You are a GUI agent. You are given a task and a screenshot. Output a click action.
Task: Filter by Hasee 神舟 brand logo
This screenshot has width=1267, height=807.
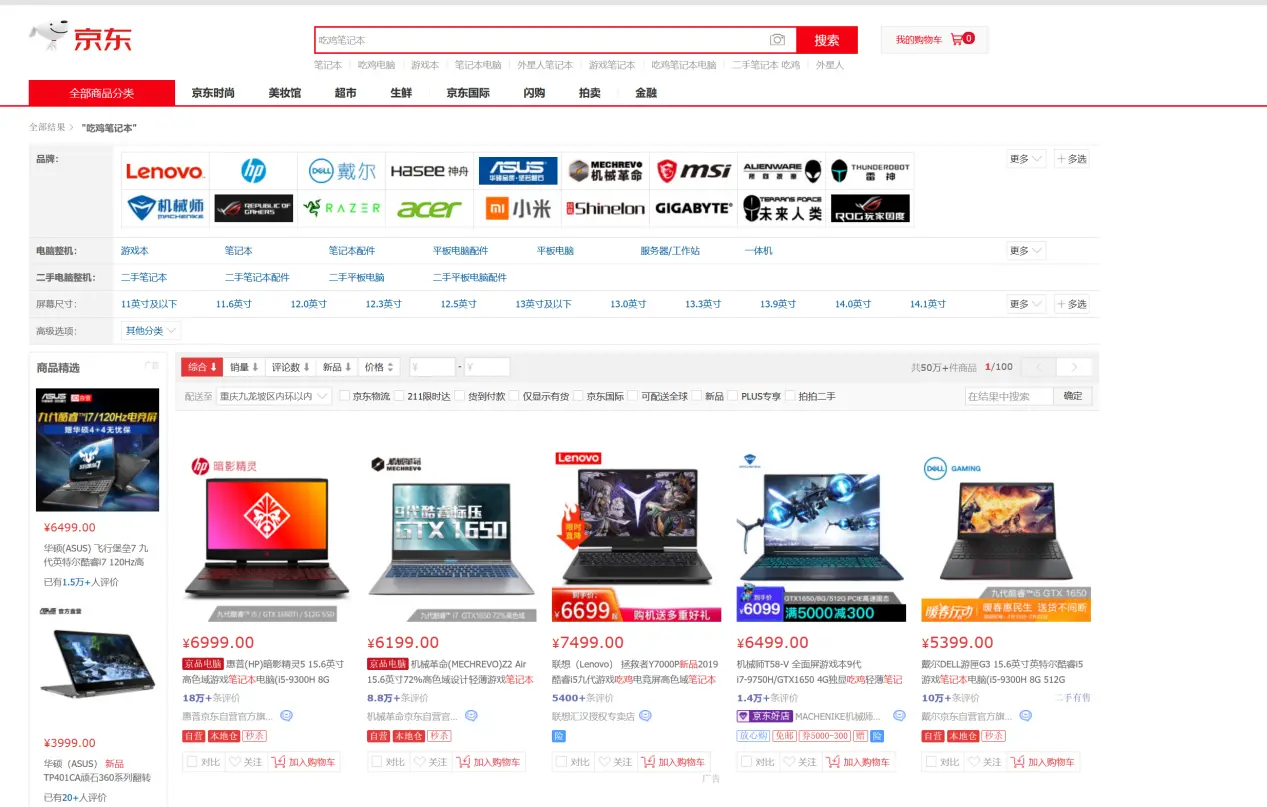[x=430, y=171]
